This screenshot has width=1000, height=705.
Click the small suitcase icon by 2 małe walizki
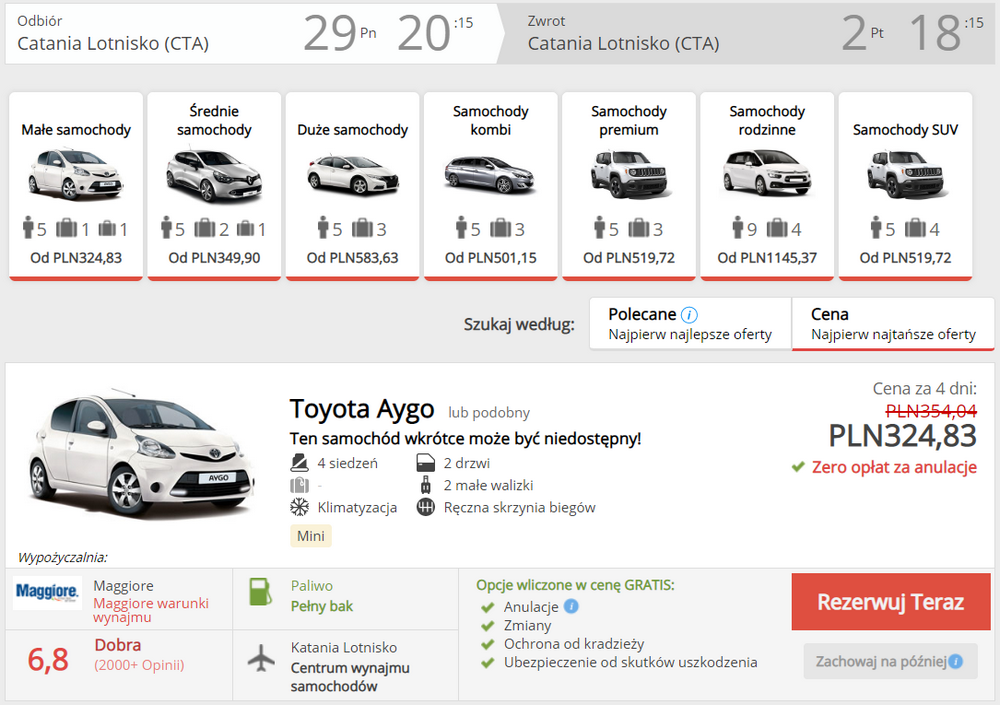coord(425,485)
